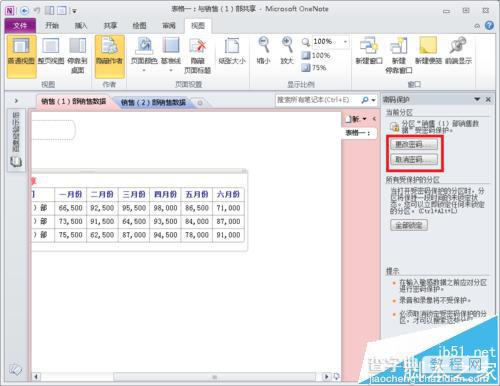Click the Back arrow in quick access toolbar
500x386 pixels.
(x=24, y=11)
